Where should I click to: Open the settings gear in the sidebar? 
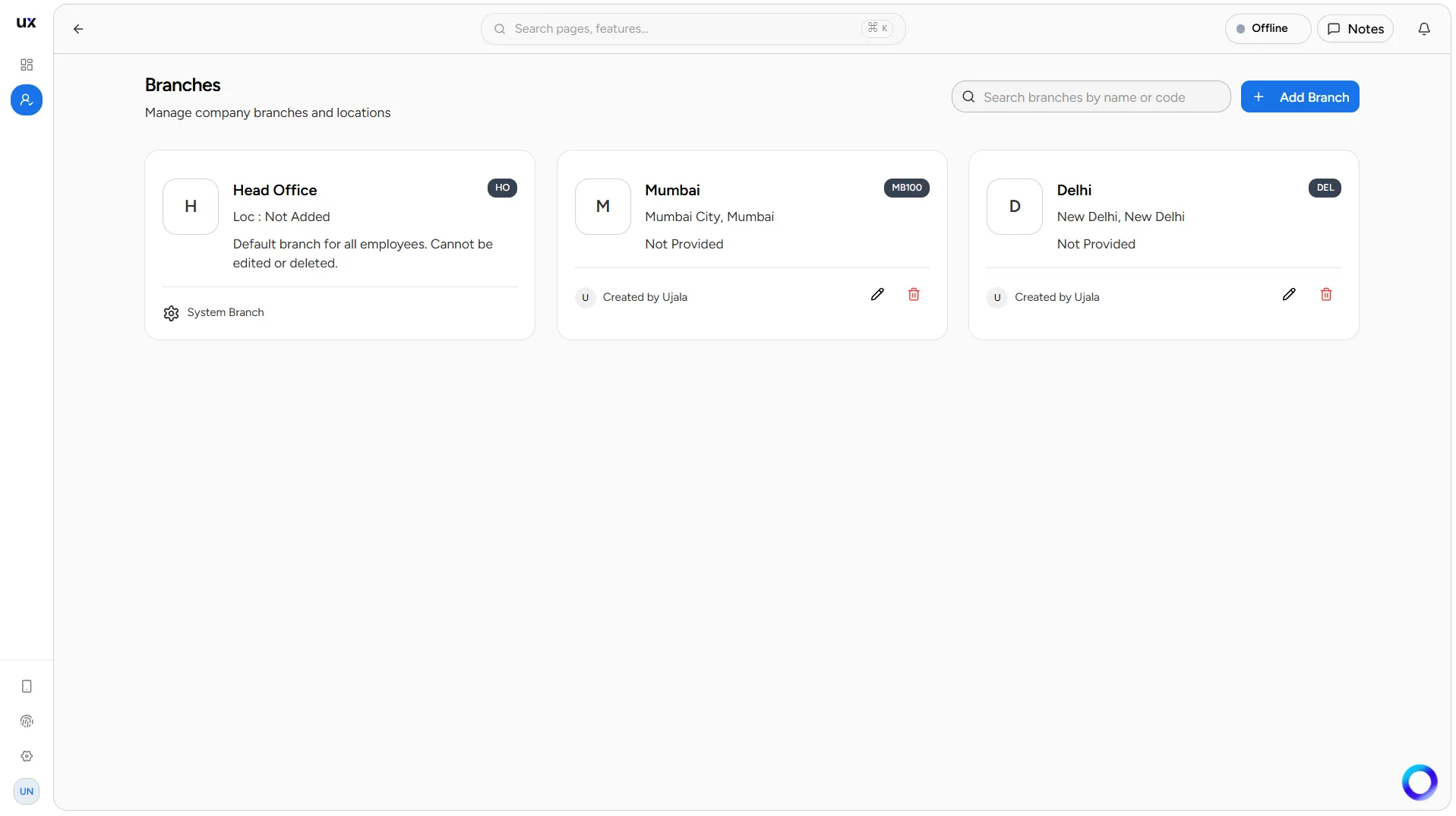(27, 757)
